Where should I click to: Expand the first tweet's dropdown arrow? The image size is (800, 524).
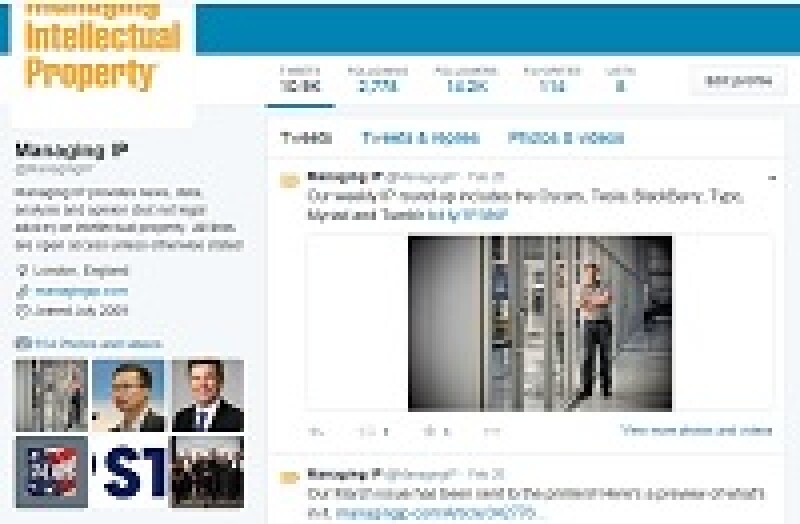point(772,178)
